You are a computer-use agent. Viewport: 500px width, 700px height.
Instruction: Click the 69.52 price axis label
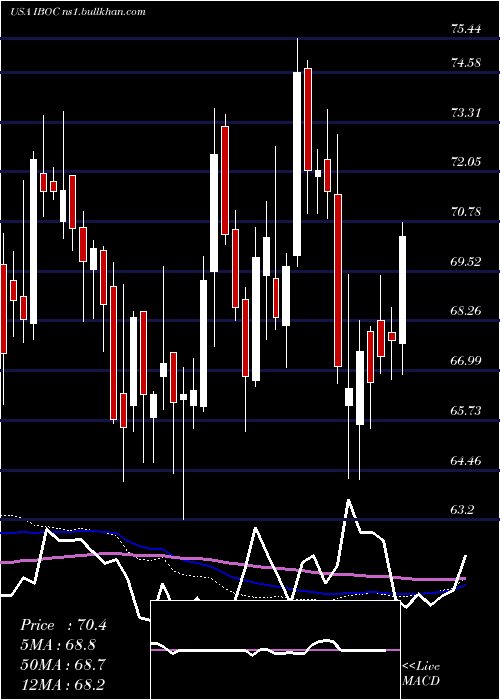pyautogui.click(x=466, y=262)
